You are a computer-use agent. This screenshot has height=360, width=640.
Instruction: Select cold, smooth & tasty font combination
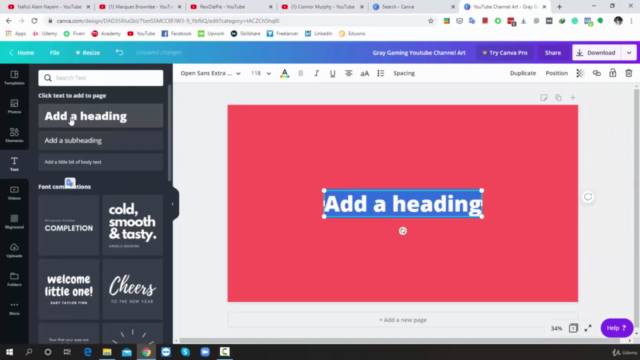point(133,225)
